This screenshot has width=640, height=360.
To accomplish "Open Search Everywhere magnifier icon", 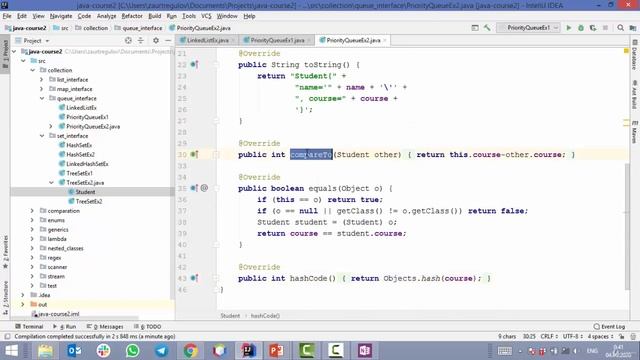I will (620, 28).
